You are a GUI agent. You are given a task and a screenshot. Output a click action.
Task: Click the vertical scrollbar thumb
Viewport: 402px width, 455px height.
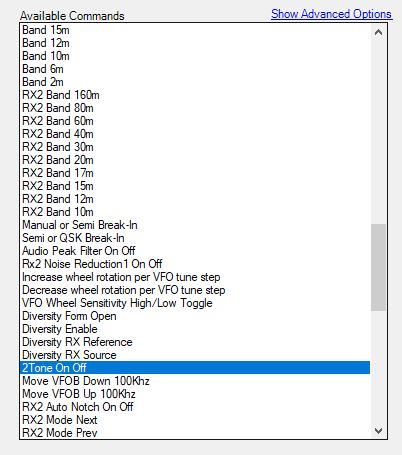[x=378, y=267]
